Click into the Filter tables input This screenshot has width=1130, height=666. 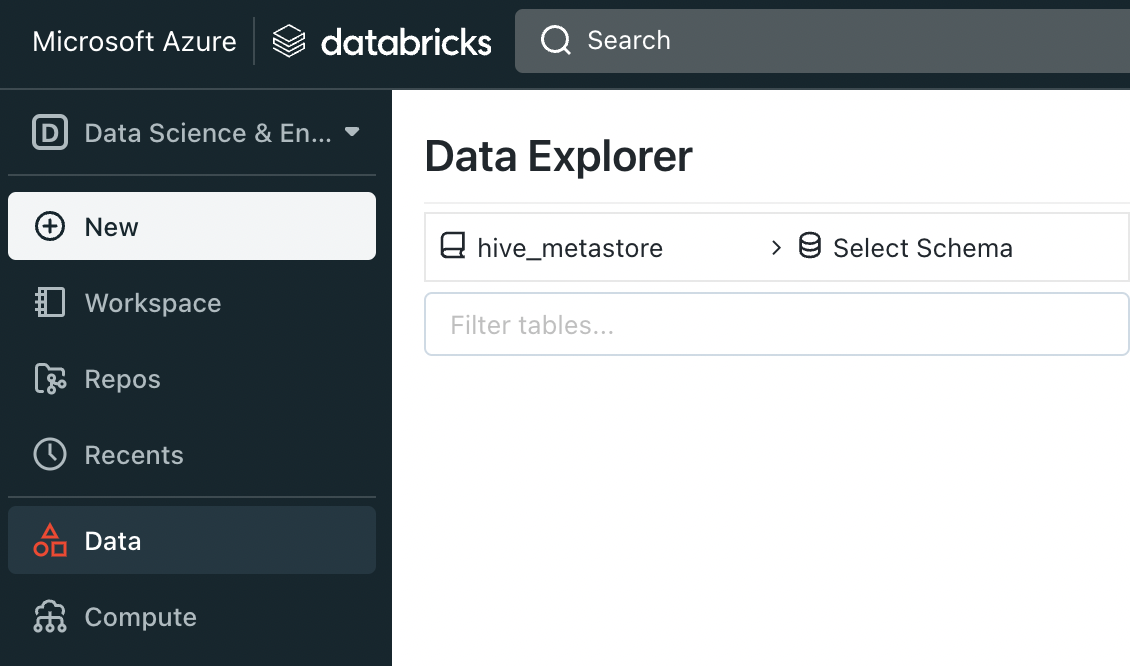pos(776,325)
